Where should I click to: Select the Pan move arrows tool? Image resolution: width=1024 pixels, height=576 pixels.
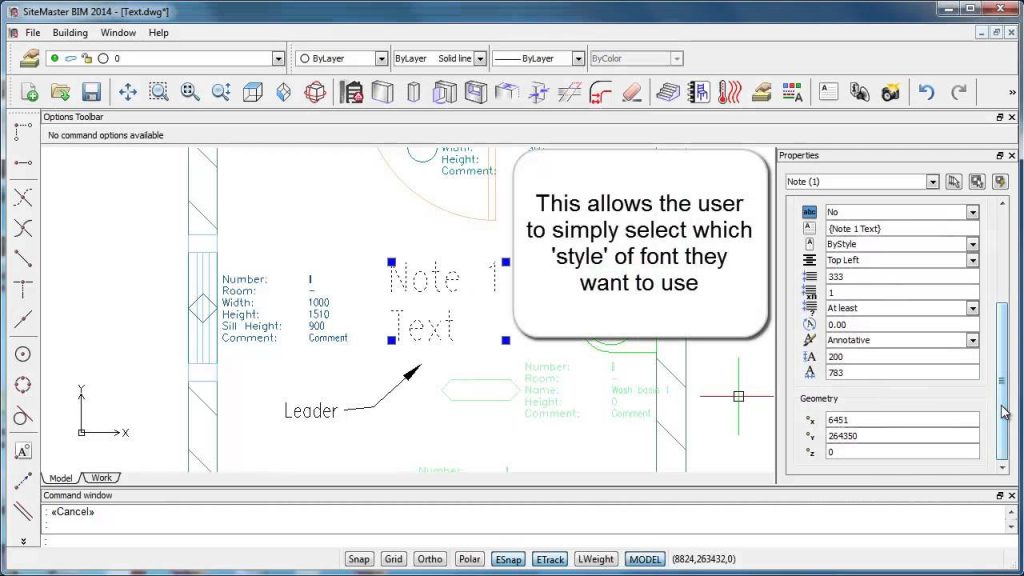point(127,92)
